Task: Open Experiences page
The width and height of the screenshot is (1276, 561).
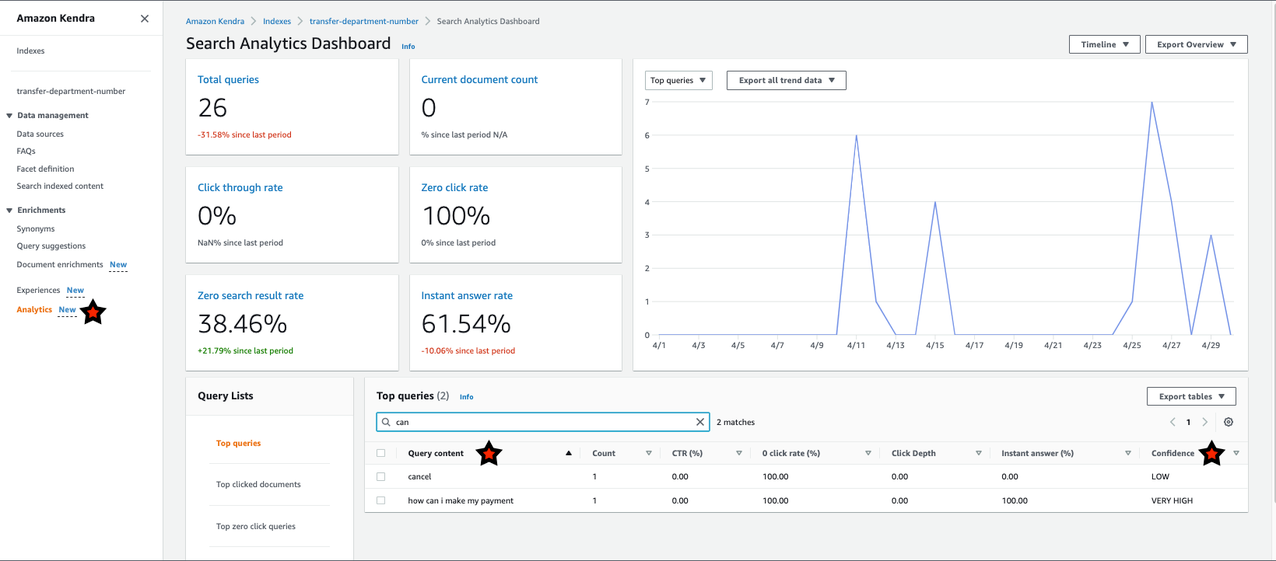Action: coord(38,290)
